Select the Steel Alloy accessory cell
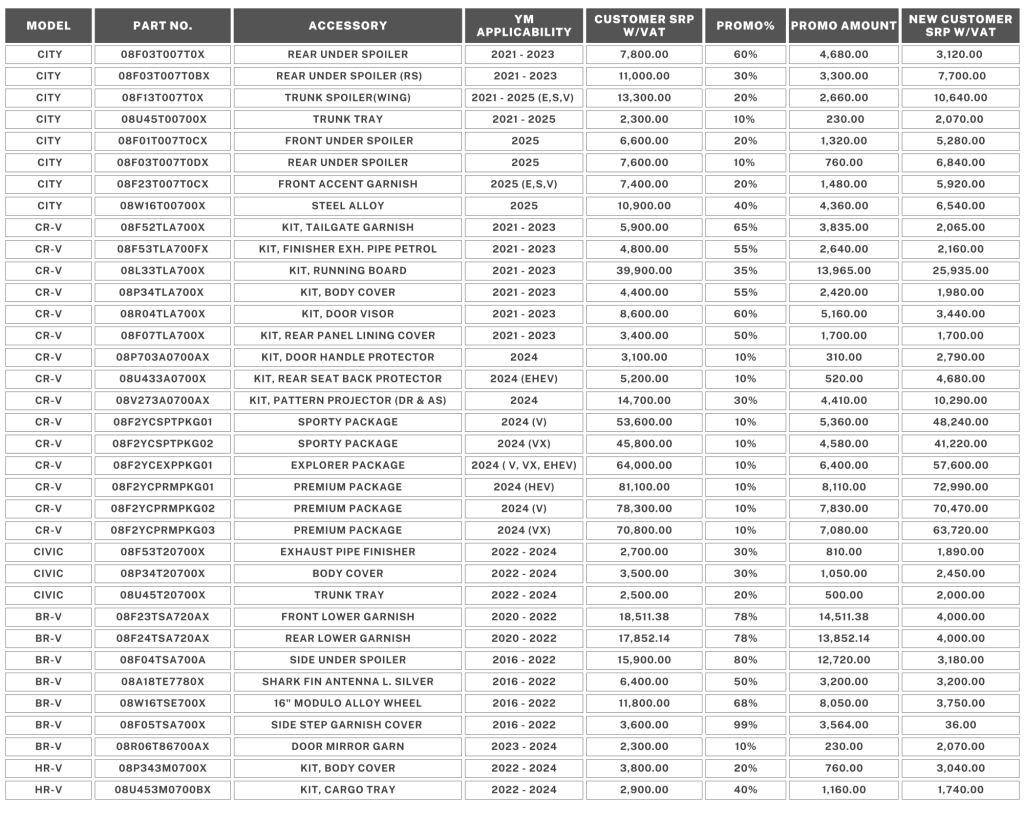The width and height of the screenshot is (1024, 819). coord(348,206)
